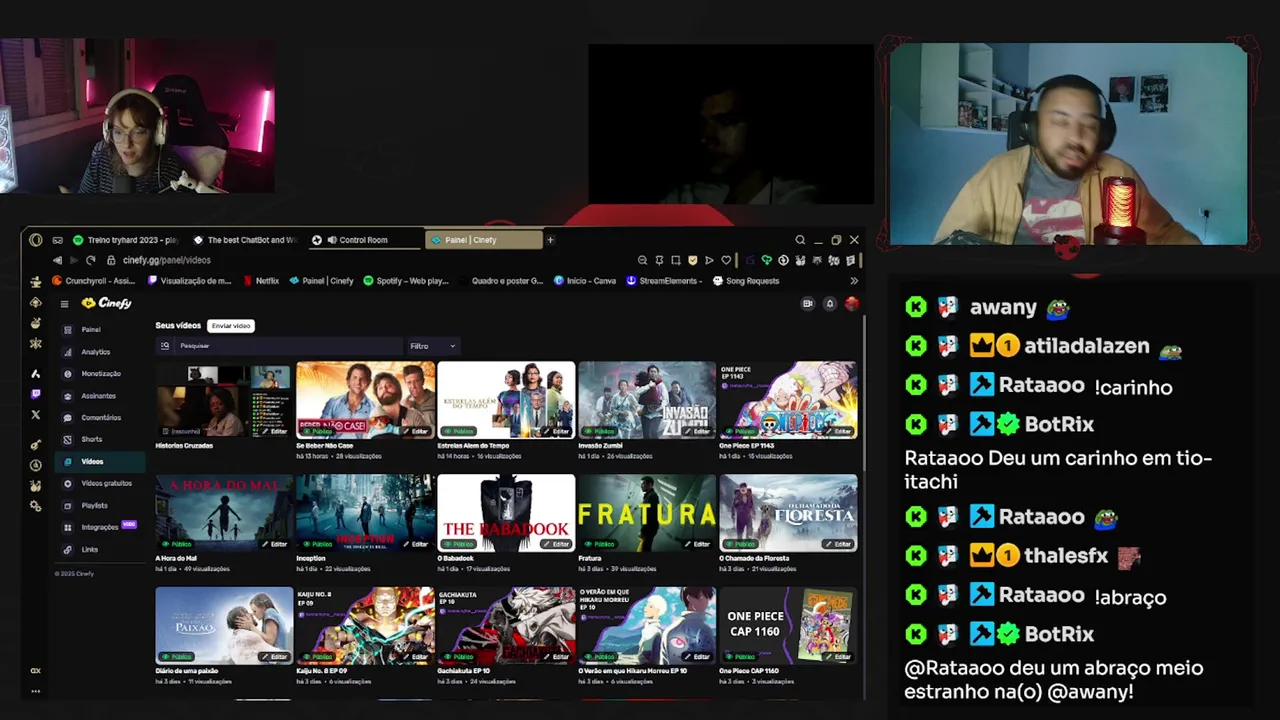This screenshot has height=720, width=1280.
Task: Toggle Público badge on O Chamado da Floresta
Action: [741, 544]
